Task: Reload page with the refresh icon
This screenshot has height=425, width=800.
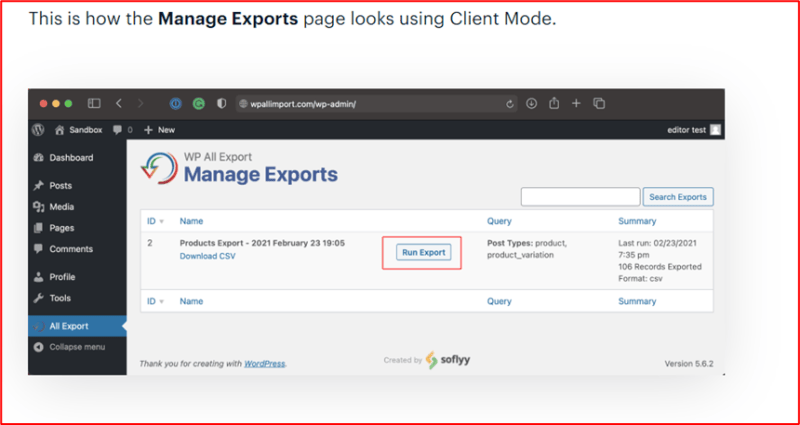Action: 509,104
